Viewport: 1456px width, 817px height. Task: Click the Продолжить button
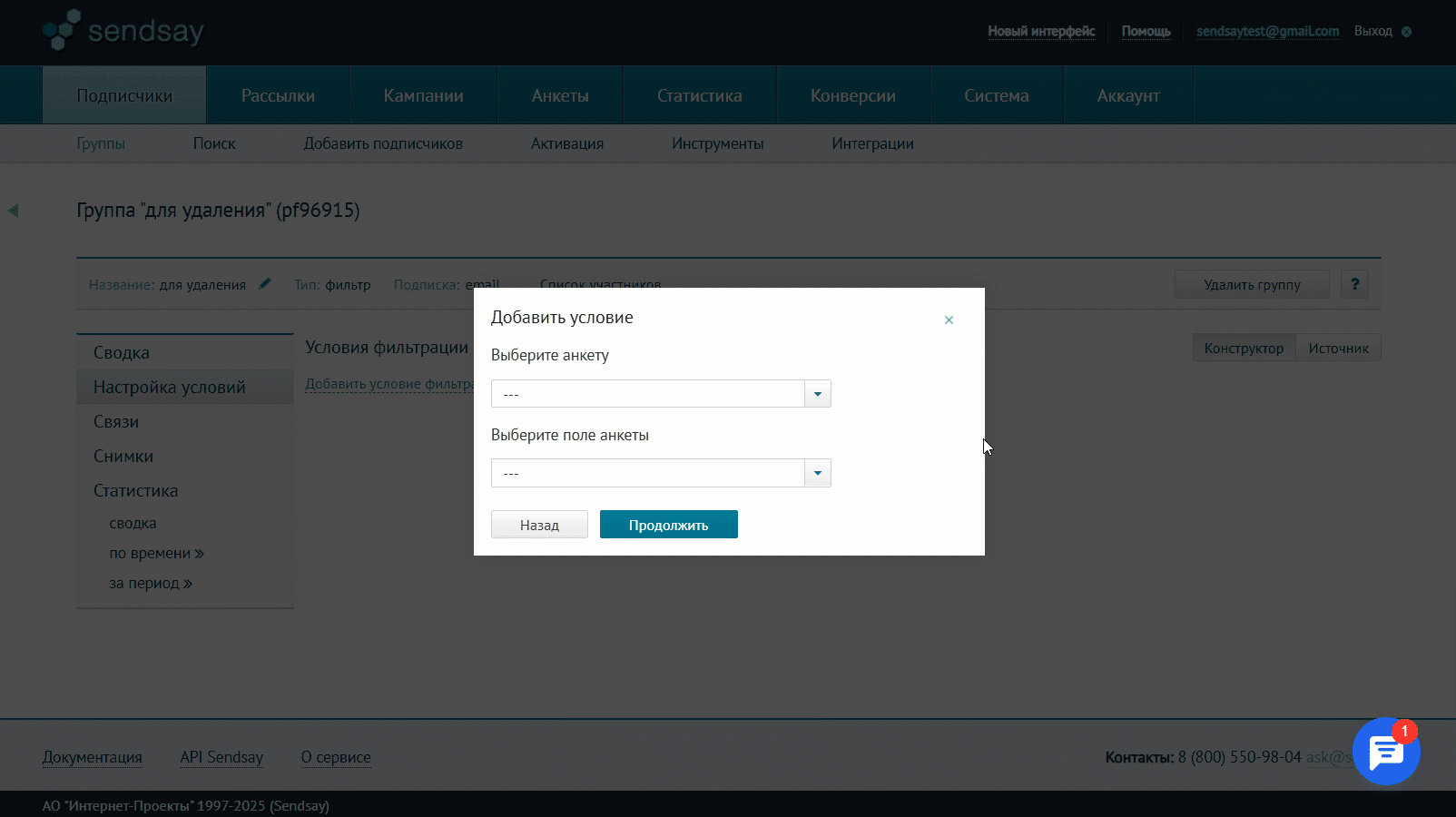pyautogui.click(x=668, y=524)
